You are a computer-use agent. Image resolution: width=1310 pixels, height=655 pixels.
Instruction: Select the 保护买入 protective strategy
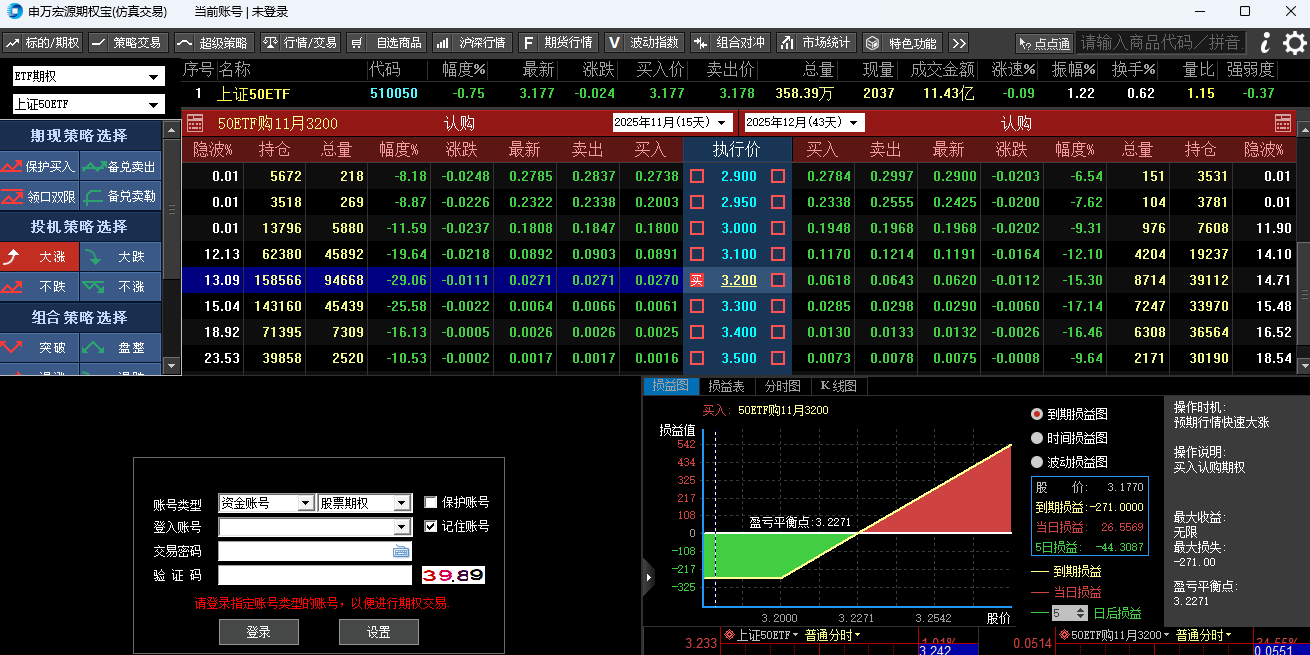tap(40, 167)
